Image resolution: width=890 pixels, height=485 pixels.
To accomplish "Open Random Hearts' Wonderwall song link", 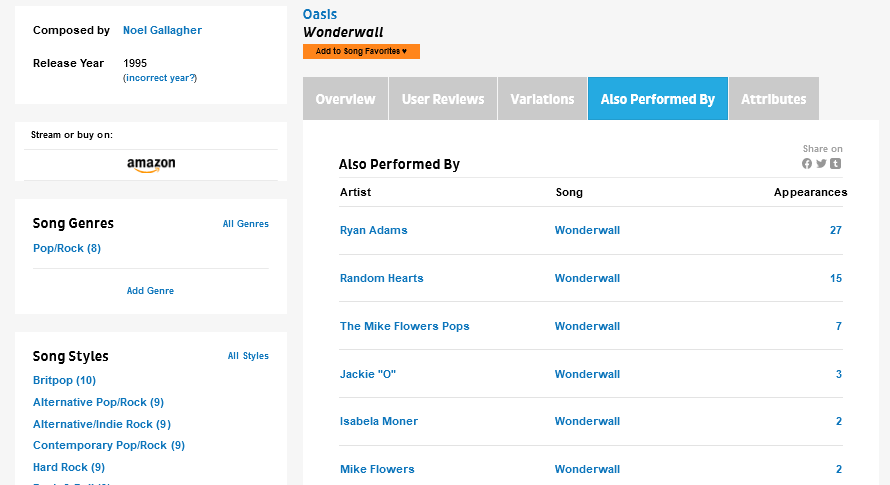I will click(x=587, y=278).
